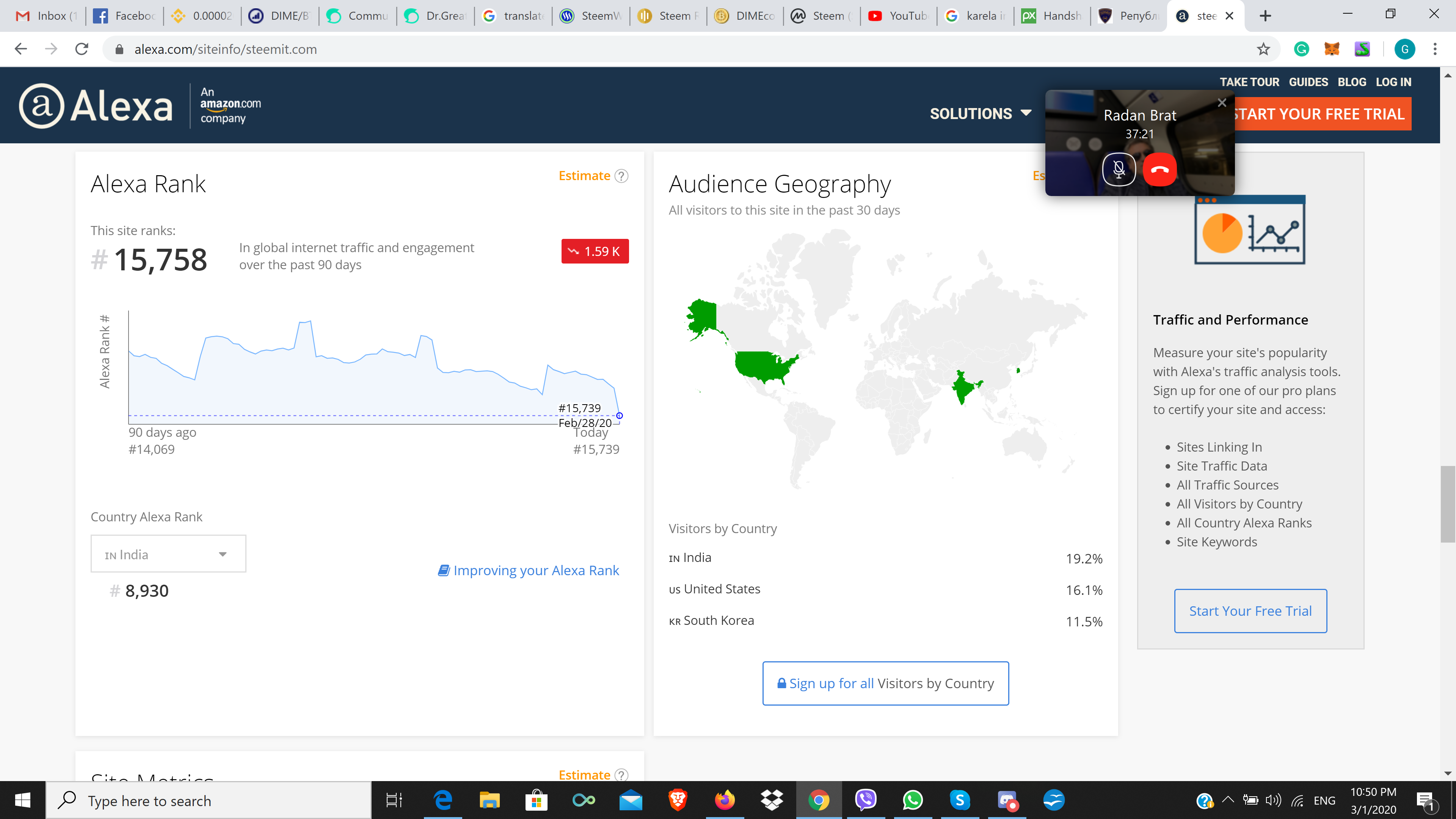Click LOG IN link
This screenshot has width=1456, height=819.
(x=1393, y=82)
